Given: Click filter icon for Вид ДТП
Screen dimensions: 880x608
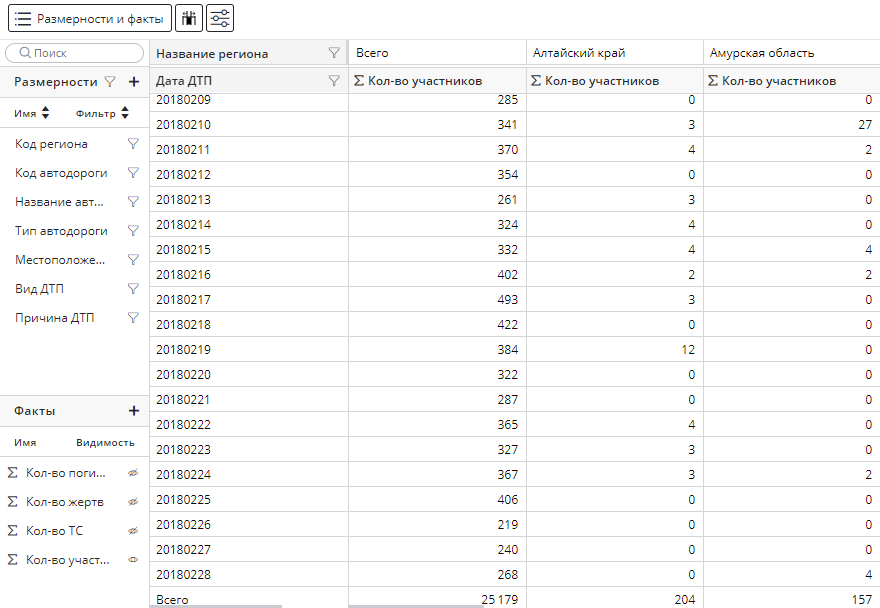Looking at the screenshot, I should coord(133,289).
